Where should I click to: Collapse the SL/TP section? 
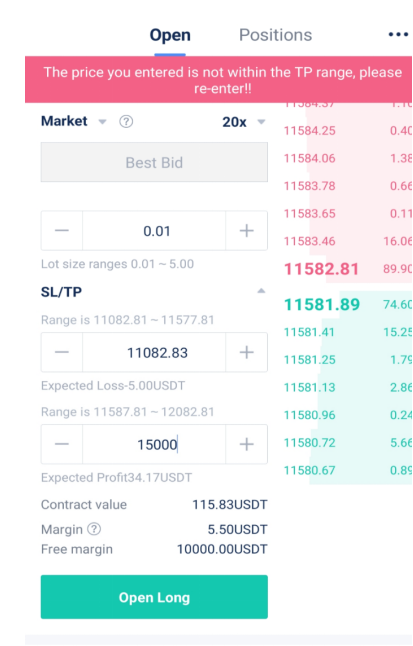pos(261,291)
